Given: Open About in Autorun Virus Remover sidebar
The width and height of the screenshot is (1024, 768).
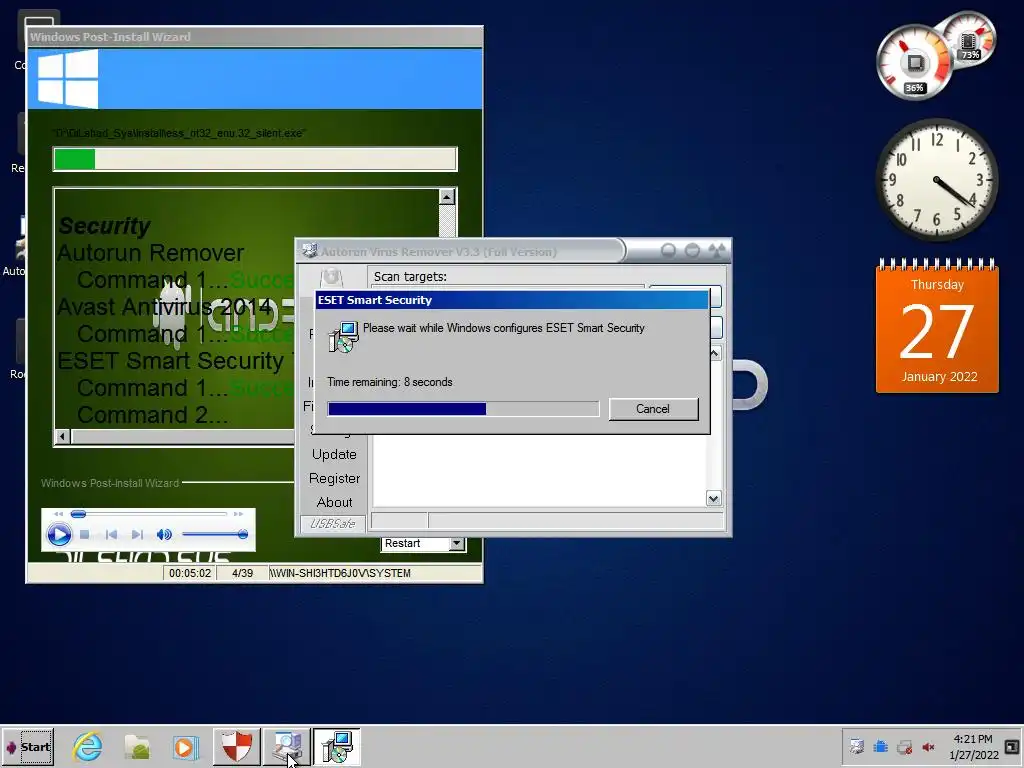Looking at the screenshot, I should [334, 502].
